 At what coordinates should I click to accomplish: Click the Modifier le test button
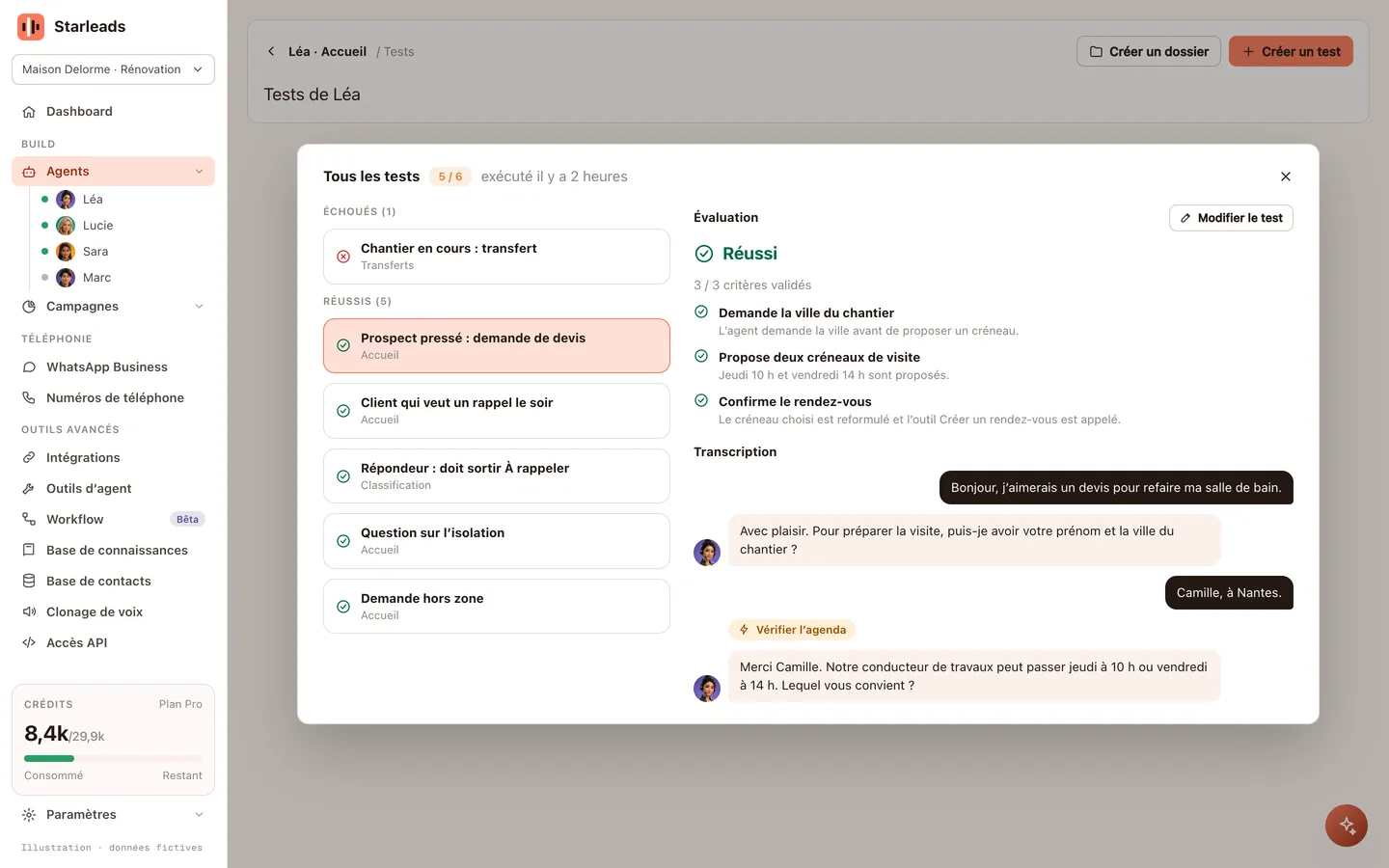(1231, 218)
